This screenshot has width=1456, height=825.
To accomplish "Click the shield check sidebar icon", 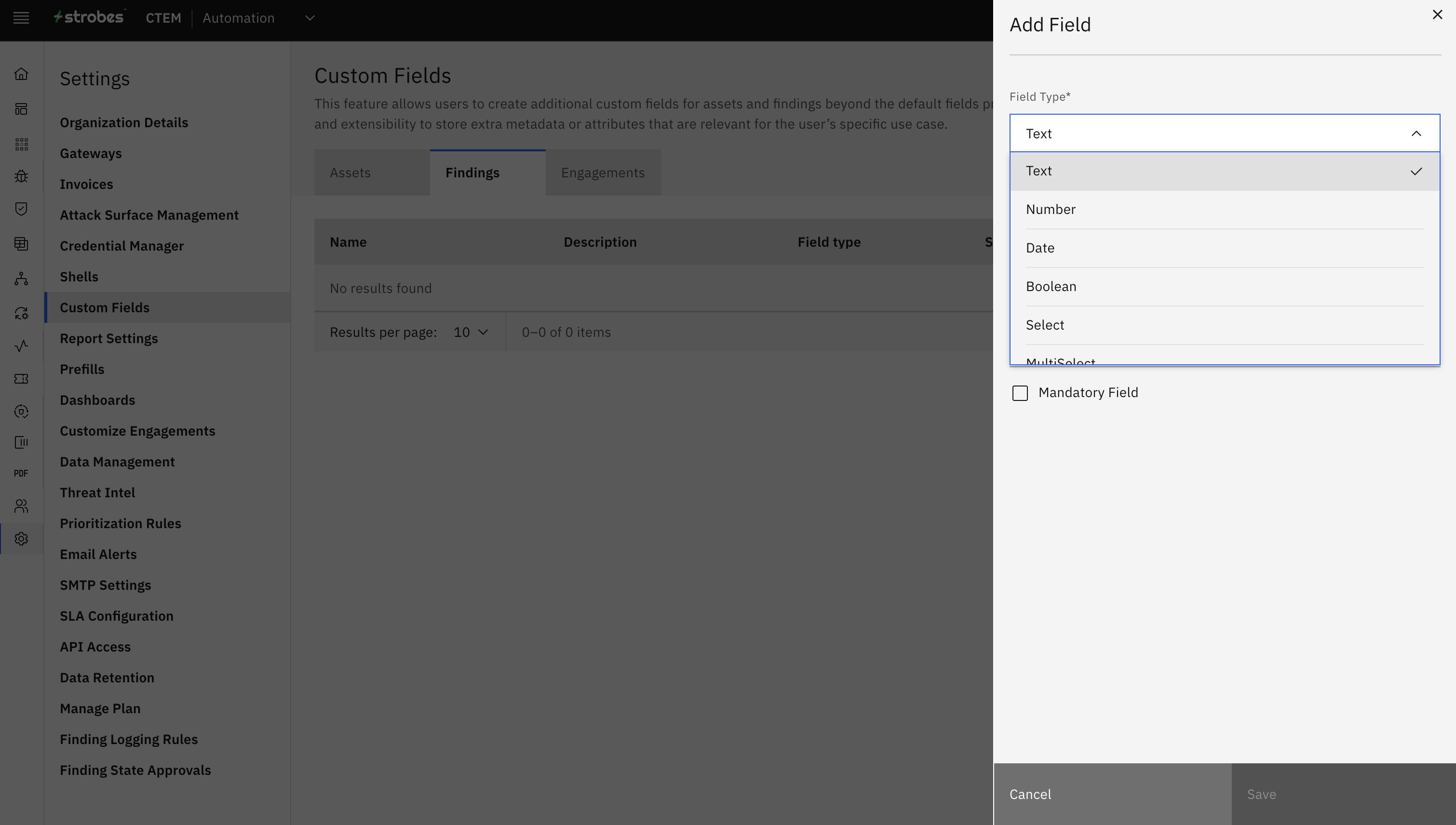I will coord(21,209).
